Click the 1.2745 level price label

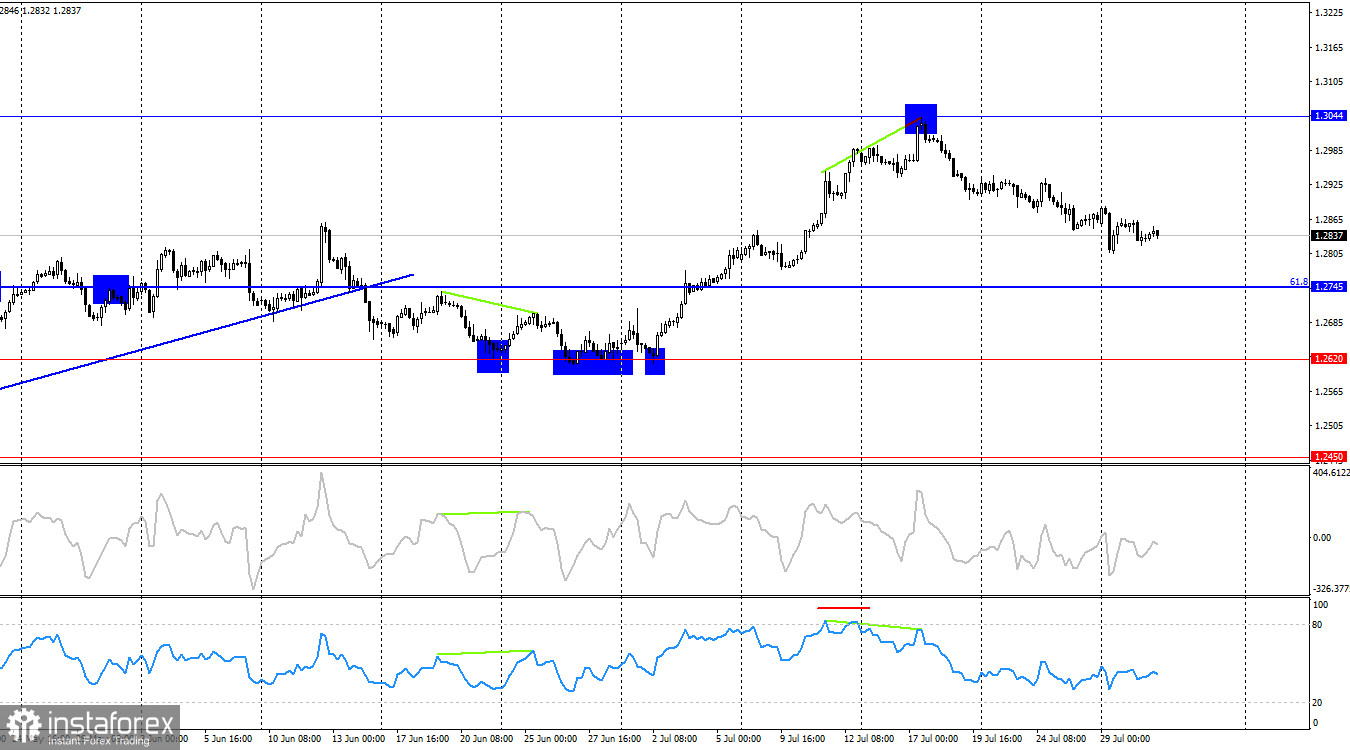click(x=1329, y=287)
